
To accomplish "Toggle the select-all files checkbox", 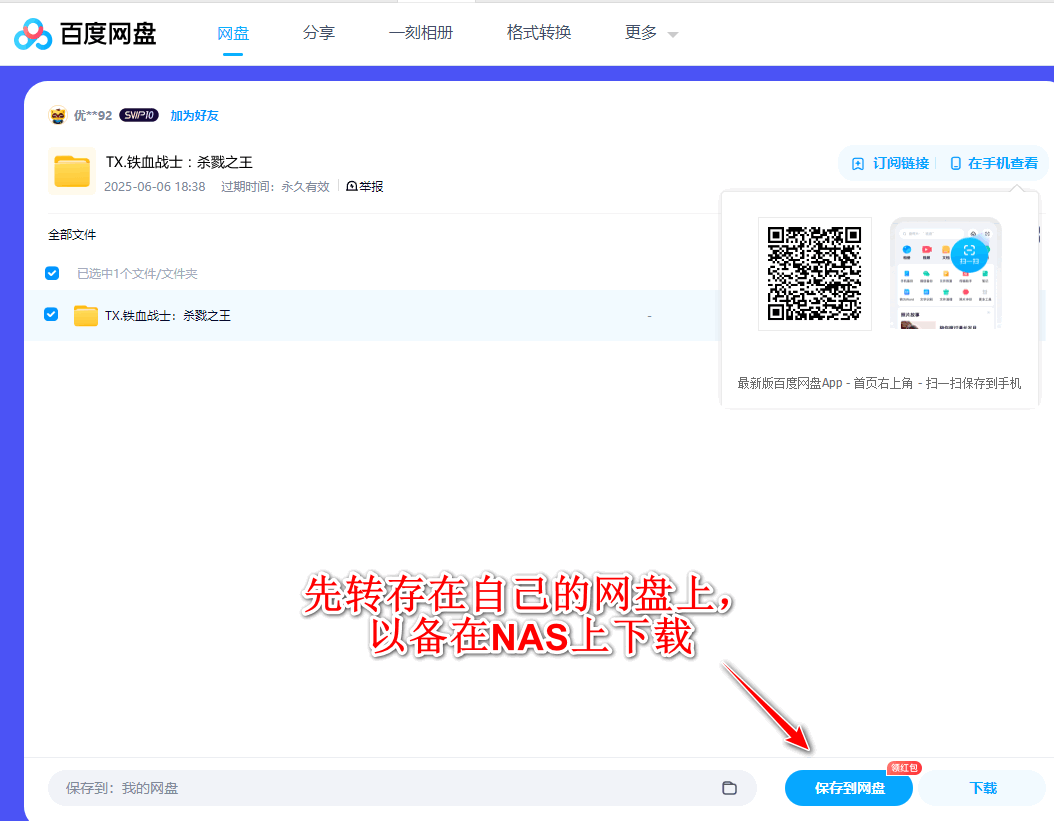I will (52, 273).
